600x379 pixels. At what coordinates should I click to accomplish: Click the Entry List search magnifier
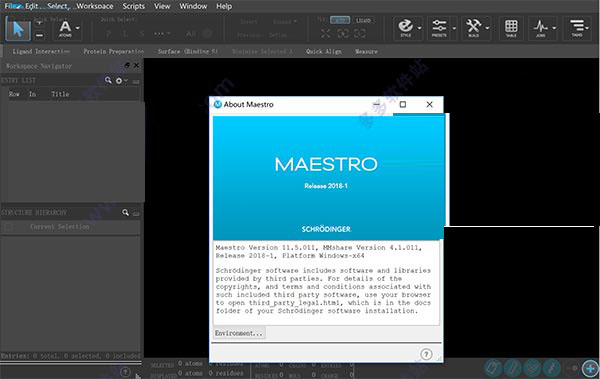point(108,80)
